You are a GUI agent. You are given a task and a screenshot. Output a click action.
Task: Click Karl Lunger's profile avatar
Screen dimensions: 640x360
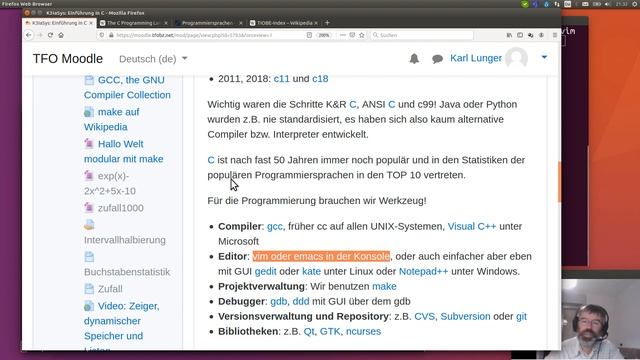(516, 58)
